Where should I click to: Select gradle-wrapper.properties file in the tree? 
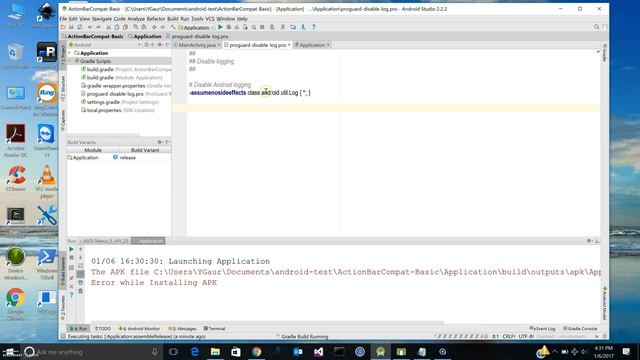point(126,86)
